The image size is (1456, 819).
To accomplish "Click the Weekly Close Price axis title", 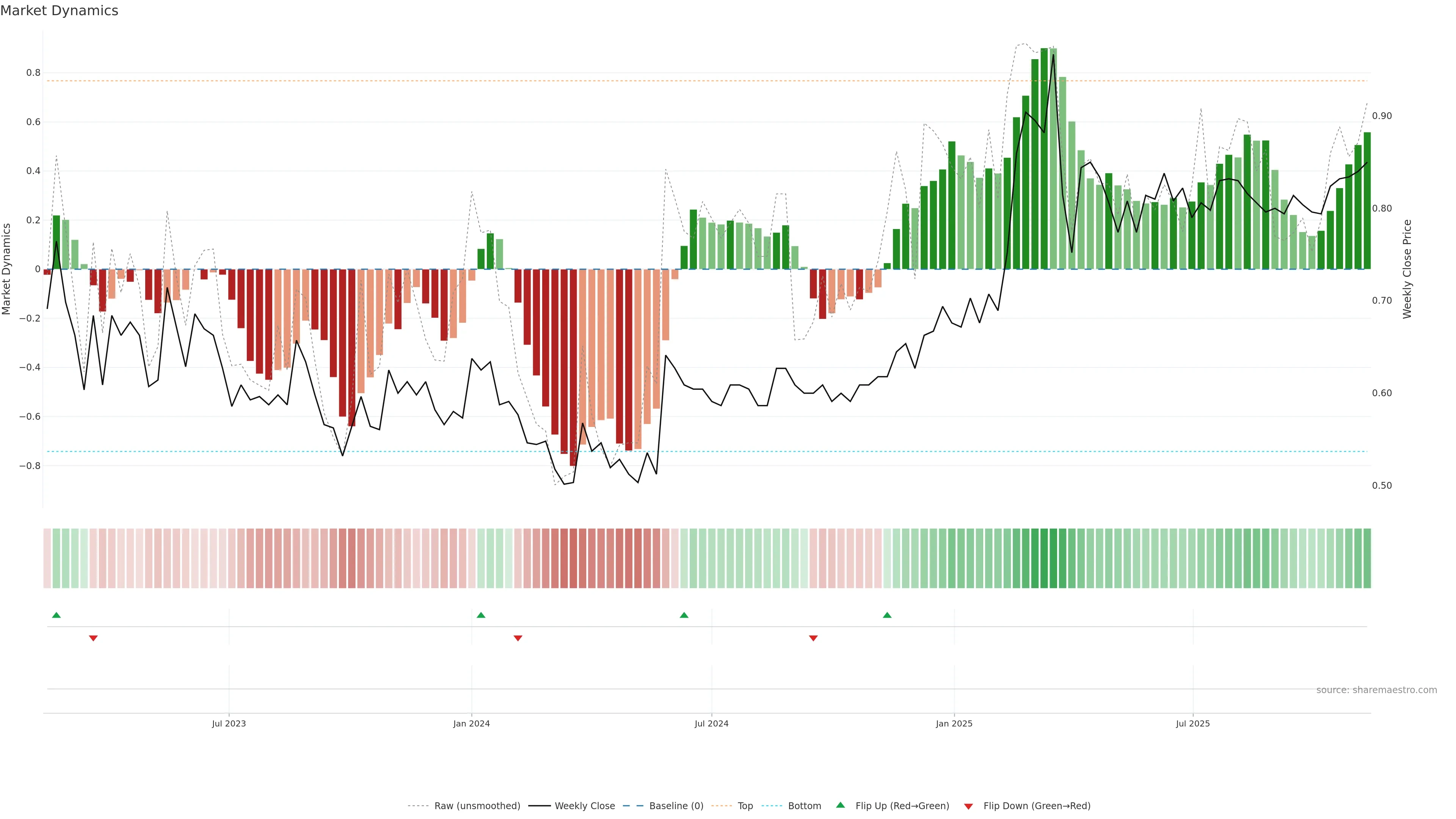I will pyautogui.click(x=1407, y=269).
